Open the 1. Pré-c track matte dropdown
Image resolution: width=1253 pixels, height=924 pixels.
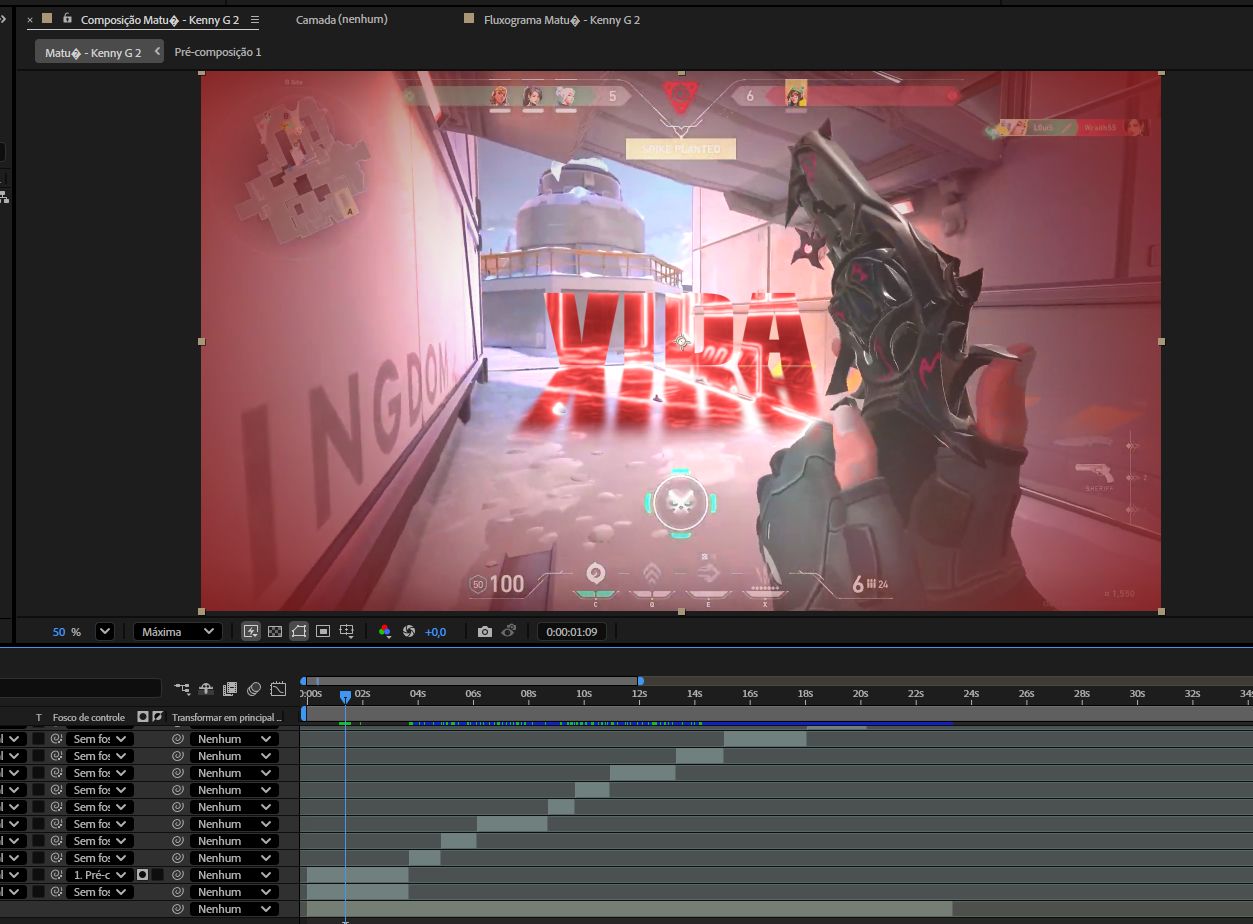click(x=100, y=875)
